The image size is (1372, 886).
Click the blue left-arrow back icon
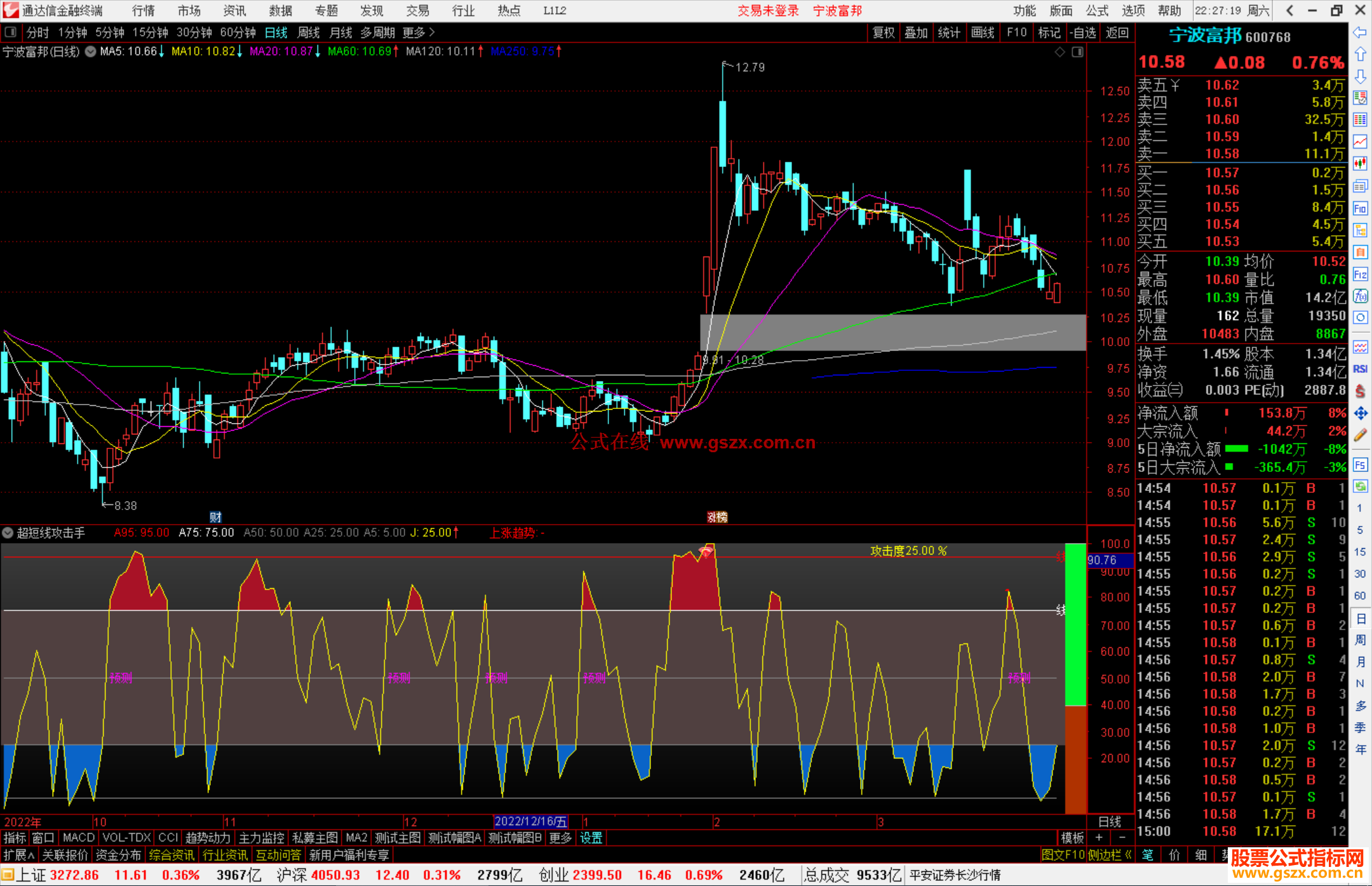(1360, 32)
